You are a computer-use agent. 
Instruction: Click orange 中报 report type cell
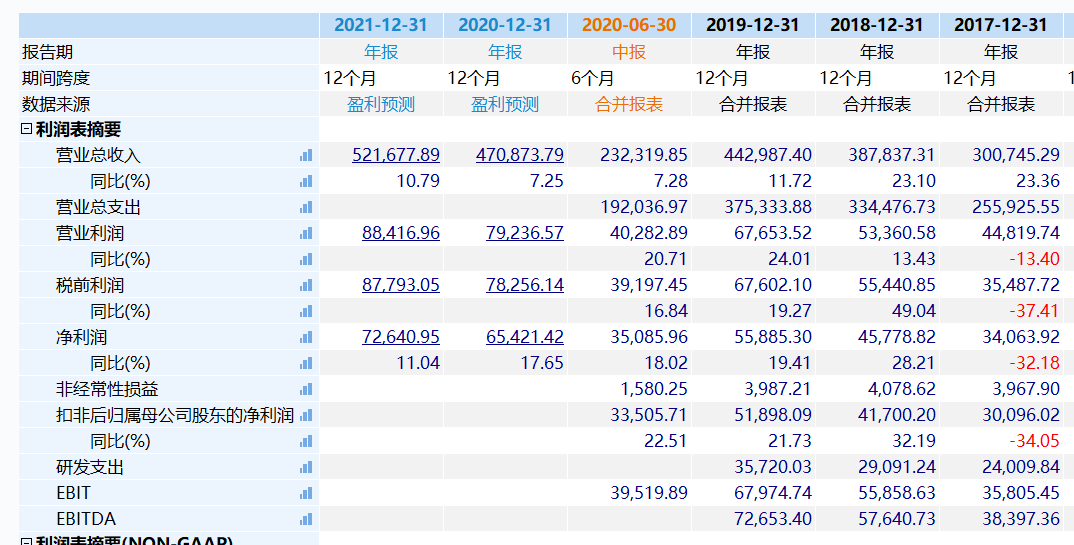click(629, 52)
